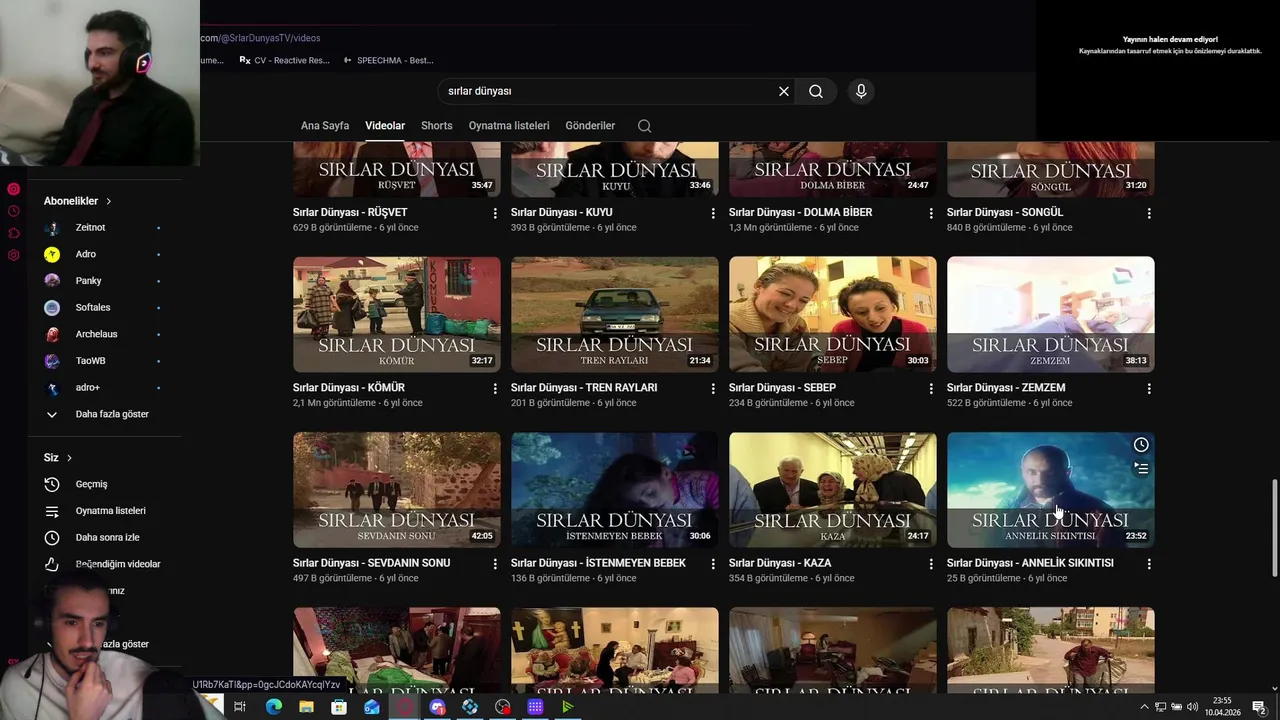Screen dimensions: 1280x720
Task: Open Task View on taskbar
Action: (240, 707)
